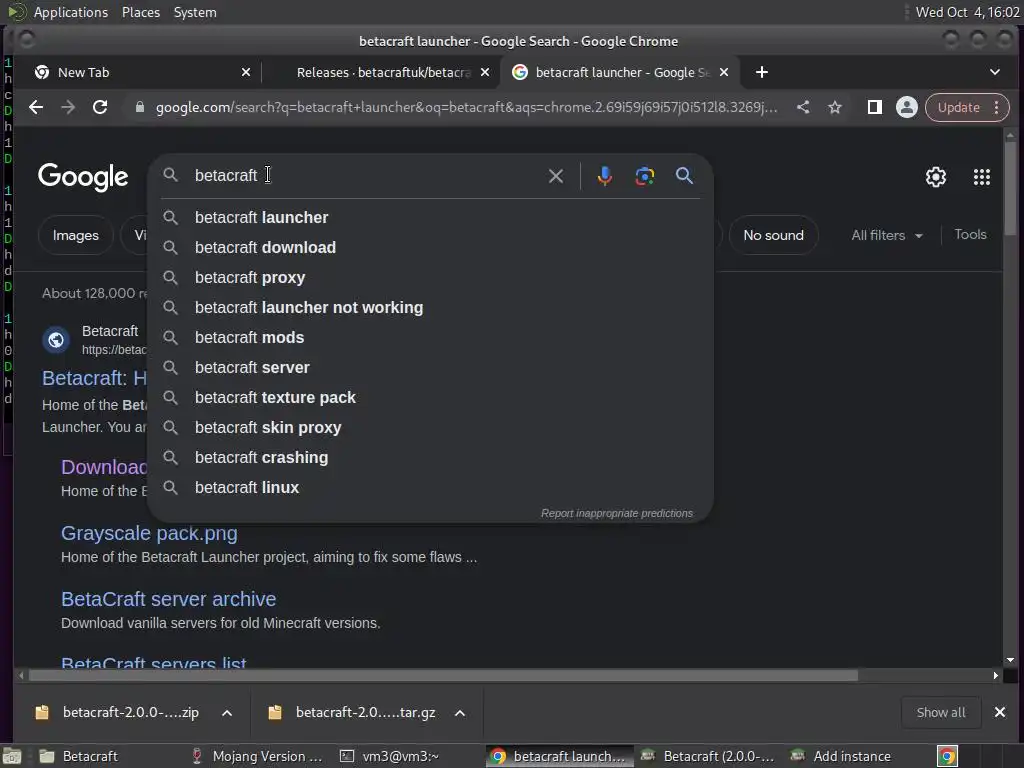Pick betacraft launcher not working suggestion

pos(431,308)
